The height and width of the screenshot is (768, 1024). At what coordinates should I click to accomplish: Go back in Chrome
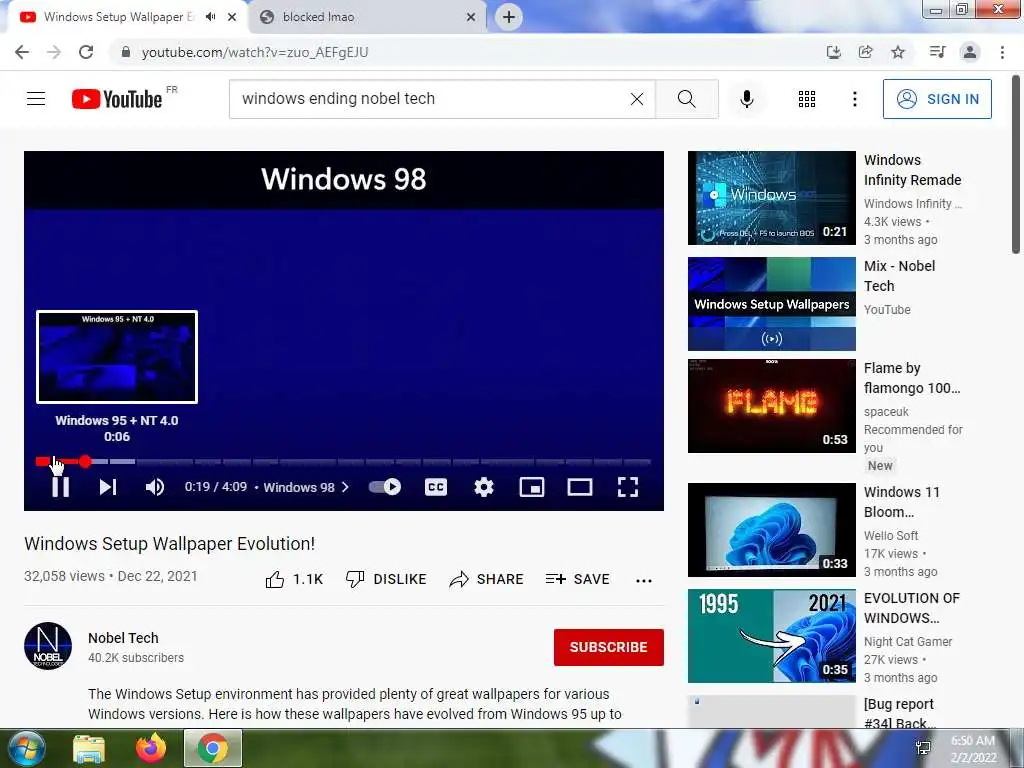[x=22, y=52]
